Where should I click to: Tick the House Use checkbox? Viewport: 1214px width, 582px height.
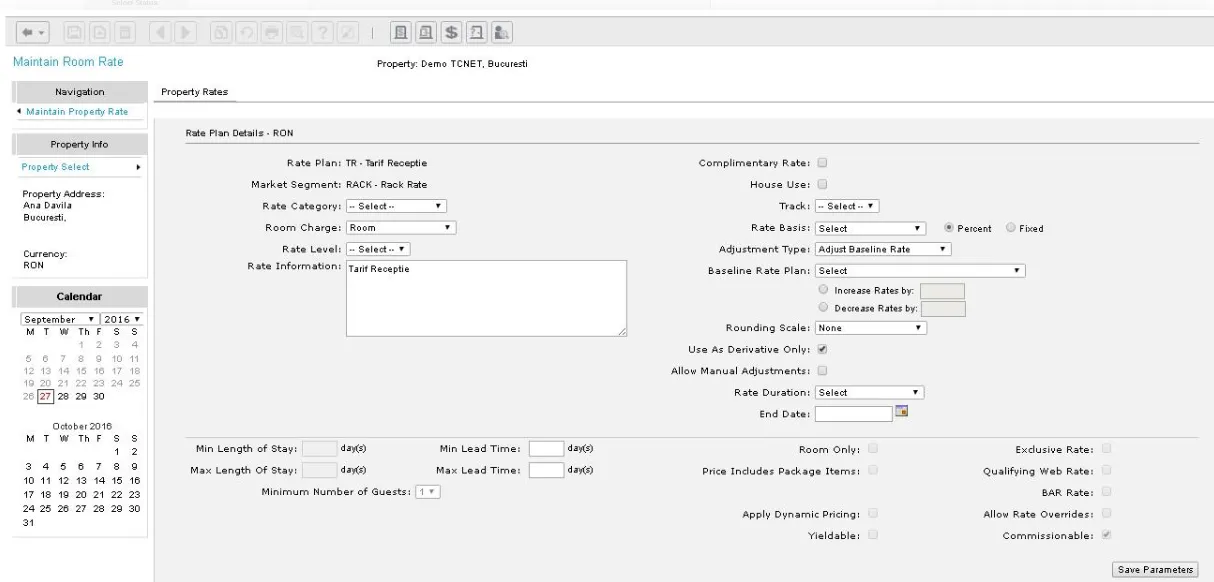click(x=822, y=185)
